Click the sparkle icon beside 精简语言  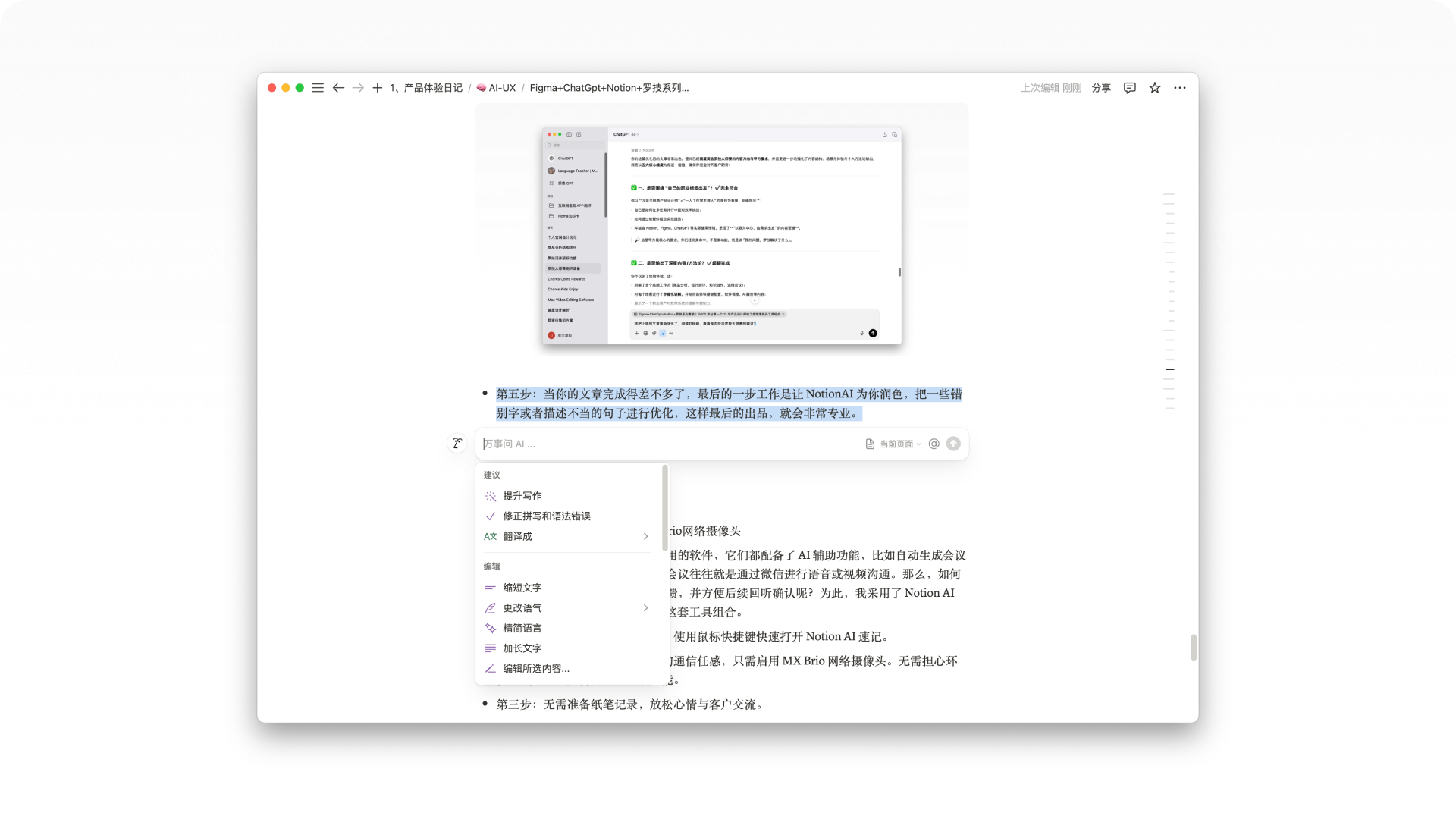pos(491,628)
